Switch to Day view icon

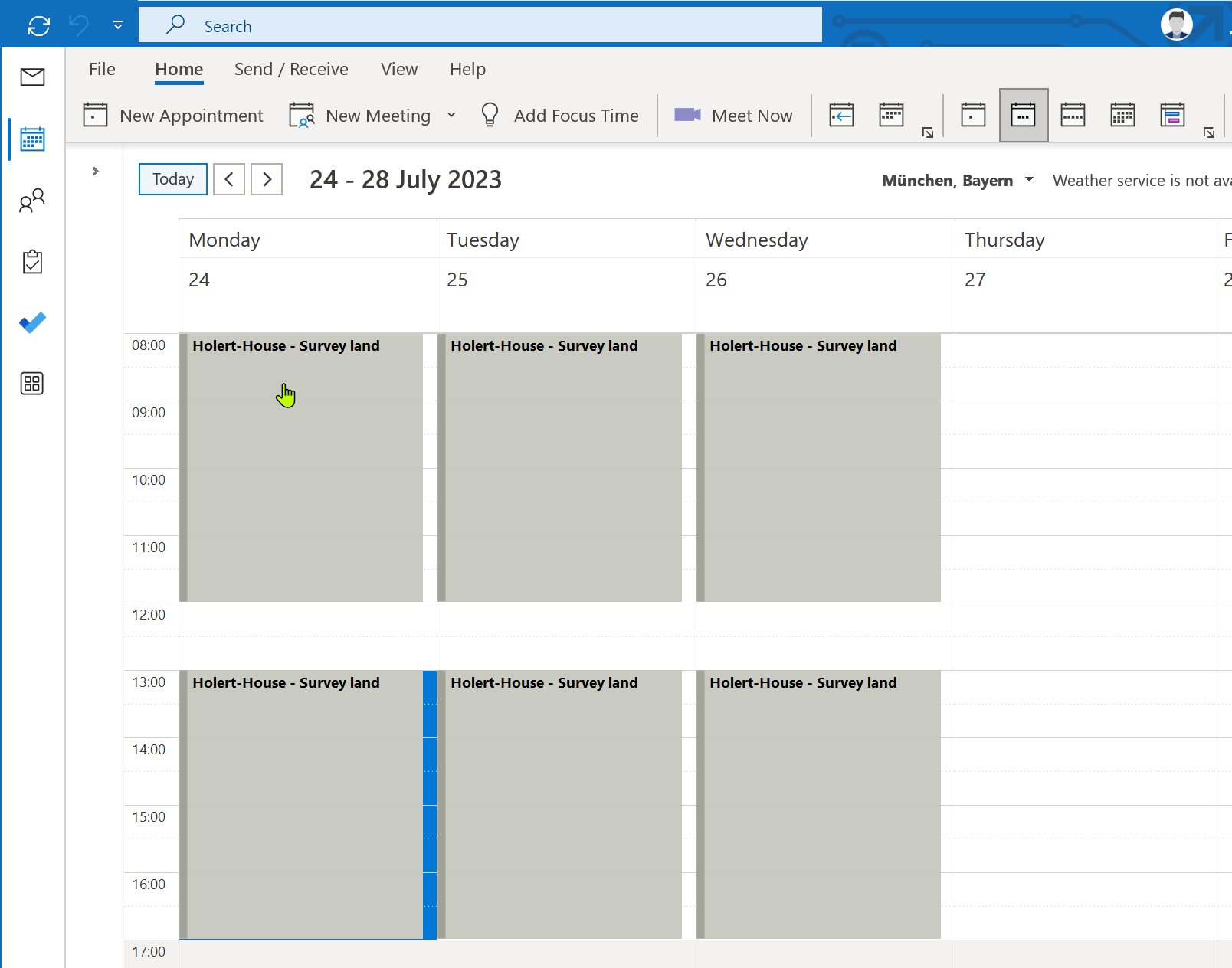click(973, 116)
